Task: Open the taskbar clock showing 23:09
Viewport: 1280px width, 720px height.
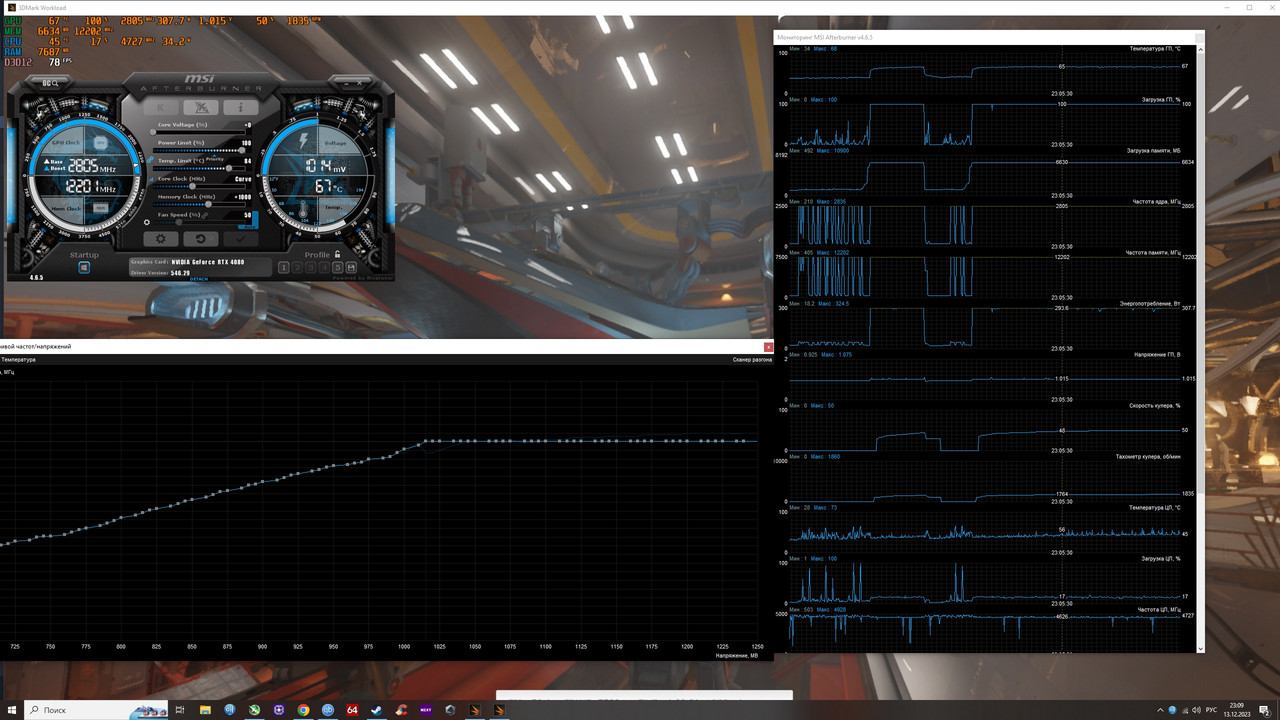Action: pyautogui.click(x=1238, y=710)
